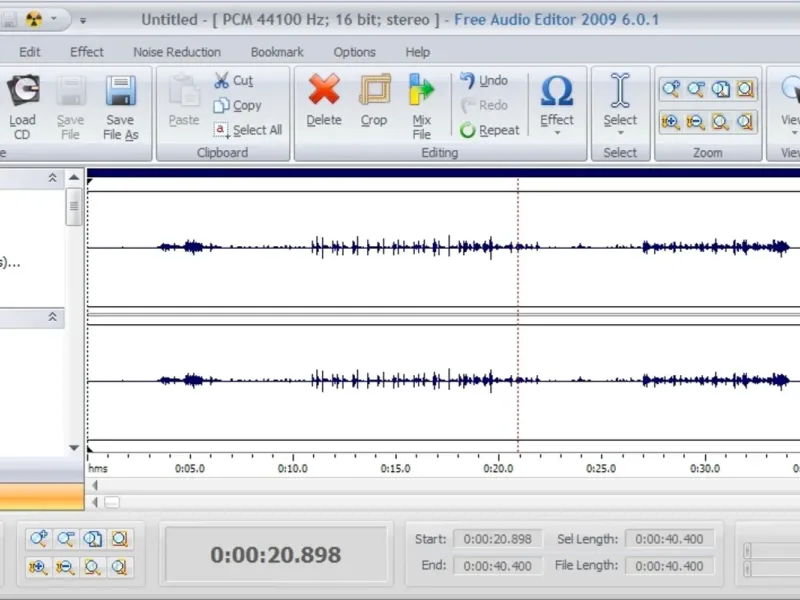Click bottom panel zoom-to-selection page icon
800x600 pixels.
point(93,539)
